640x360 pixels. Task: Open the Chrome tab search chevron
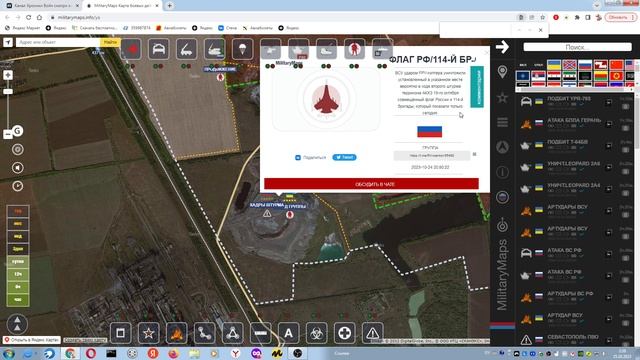[x=597, y=5]
